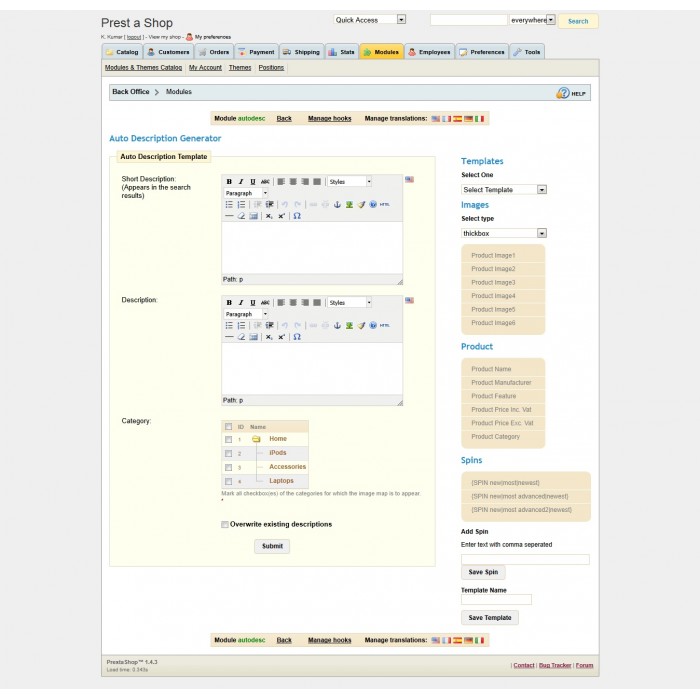Check the Home category checkbox
Image resolution: width=700 pixels, height=700 pixels.
(x=229, y=440)
